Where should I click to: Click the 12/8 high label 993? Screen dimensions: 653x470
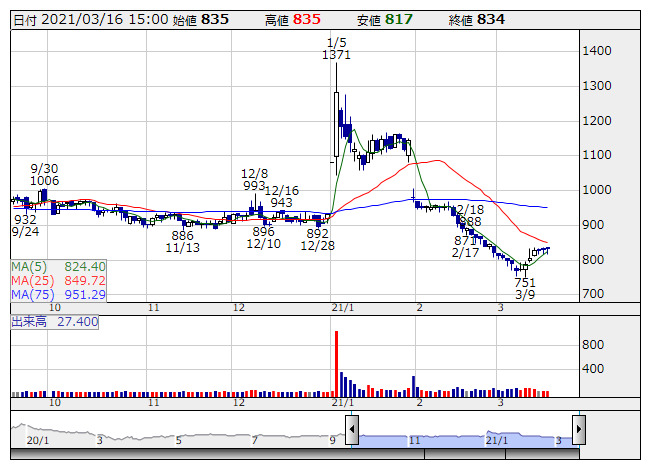255,186
